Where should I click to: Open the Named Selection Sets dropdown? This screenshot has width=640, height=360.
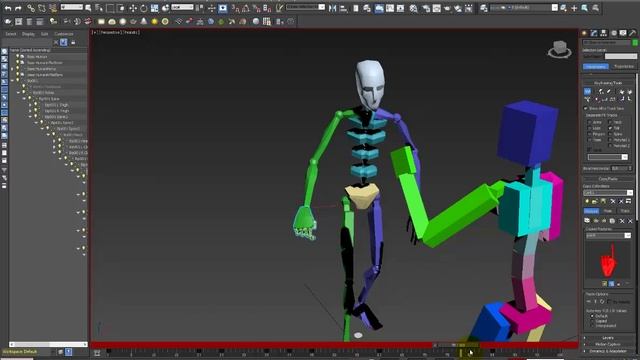305,7
